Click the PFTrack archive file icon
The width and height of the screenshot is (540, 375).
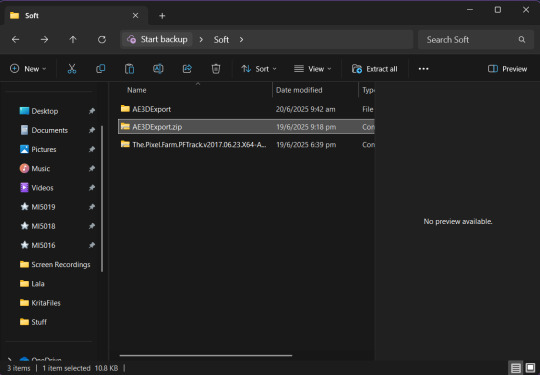125,144
